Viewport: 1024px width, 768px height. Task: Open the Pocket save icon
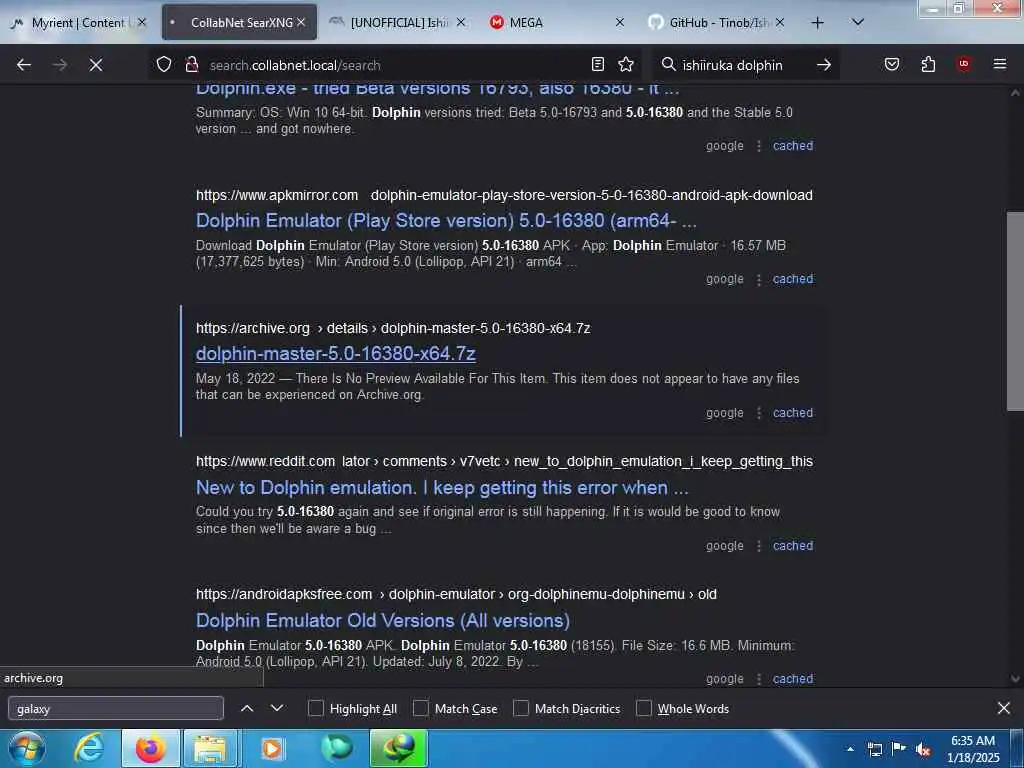pyautogui.click(x=892, y=64)
